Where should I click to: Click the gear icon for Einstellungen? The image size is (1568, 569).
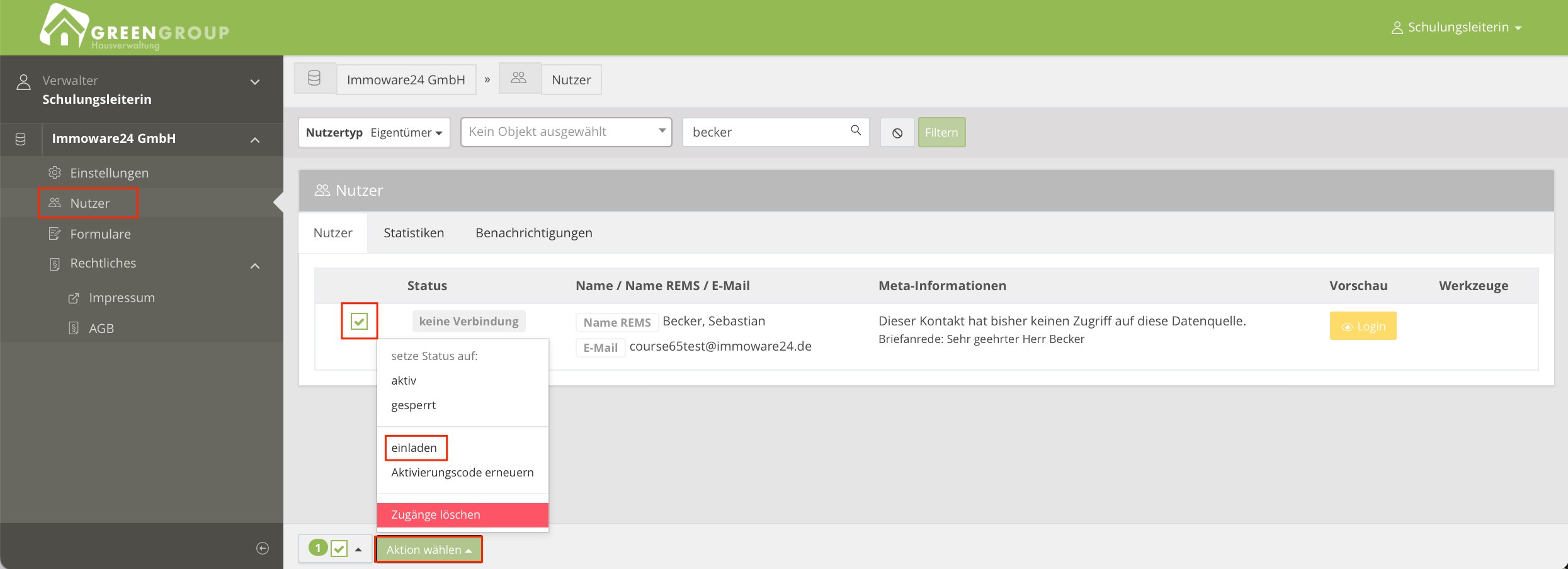(x=55, y=172)
